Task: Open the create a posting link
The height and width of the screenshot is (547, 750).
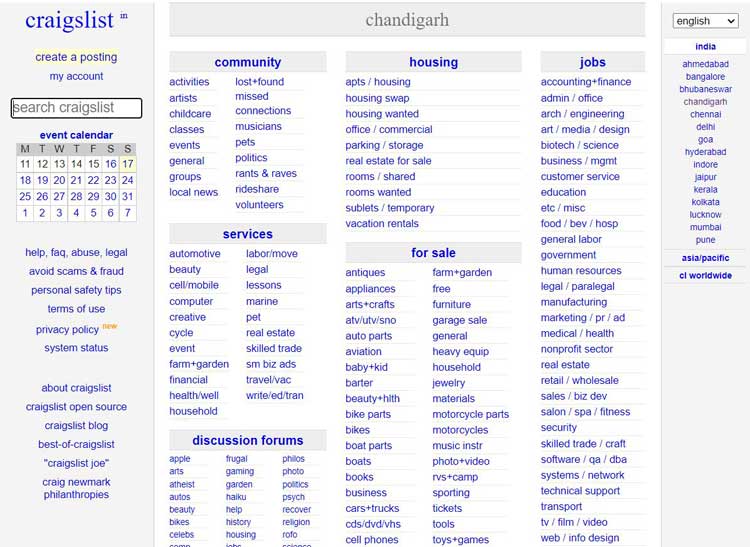Action: tap(76, 57)
